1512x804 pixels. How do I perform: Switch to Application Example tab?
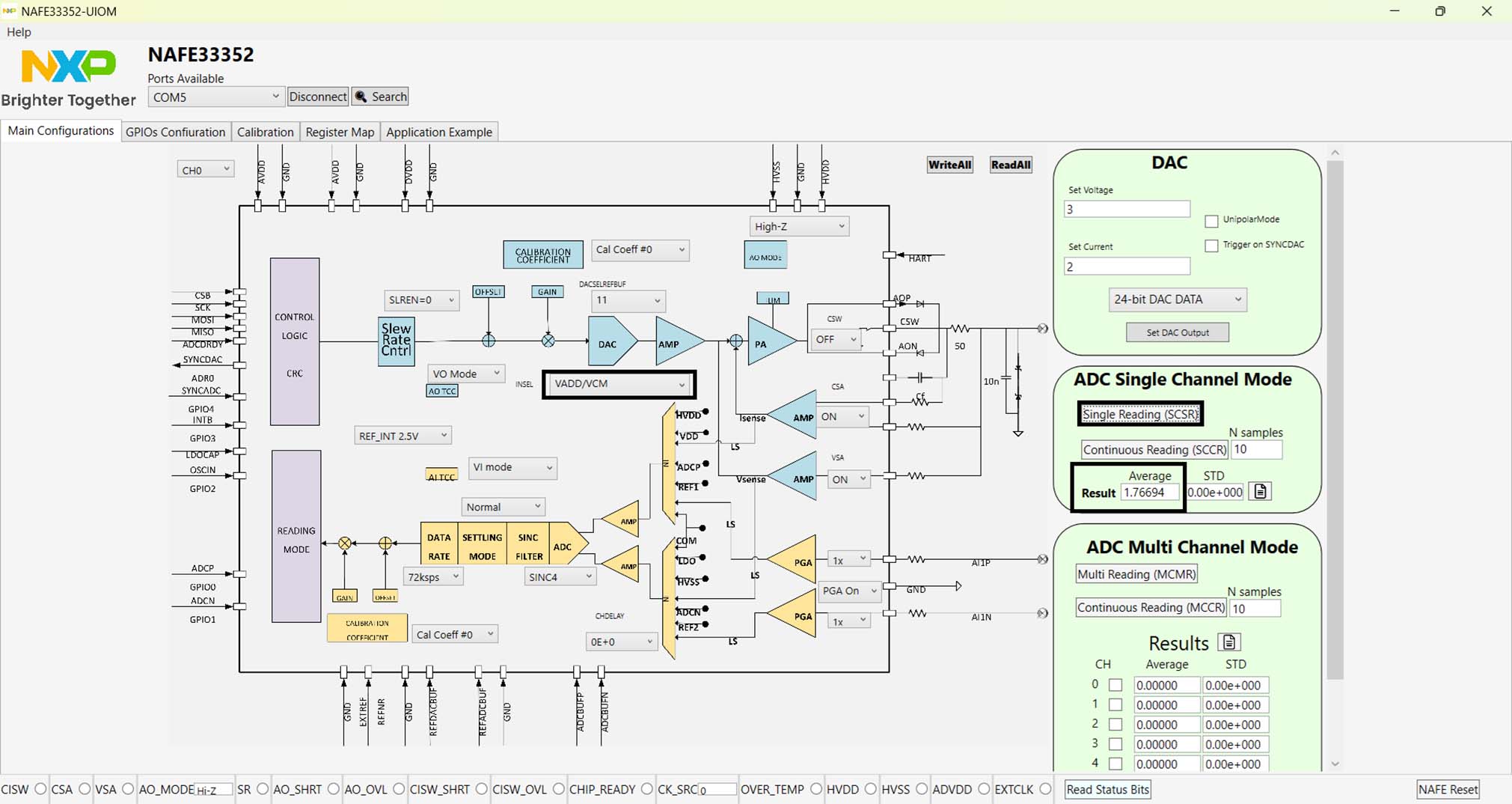(x=439, y=132)
